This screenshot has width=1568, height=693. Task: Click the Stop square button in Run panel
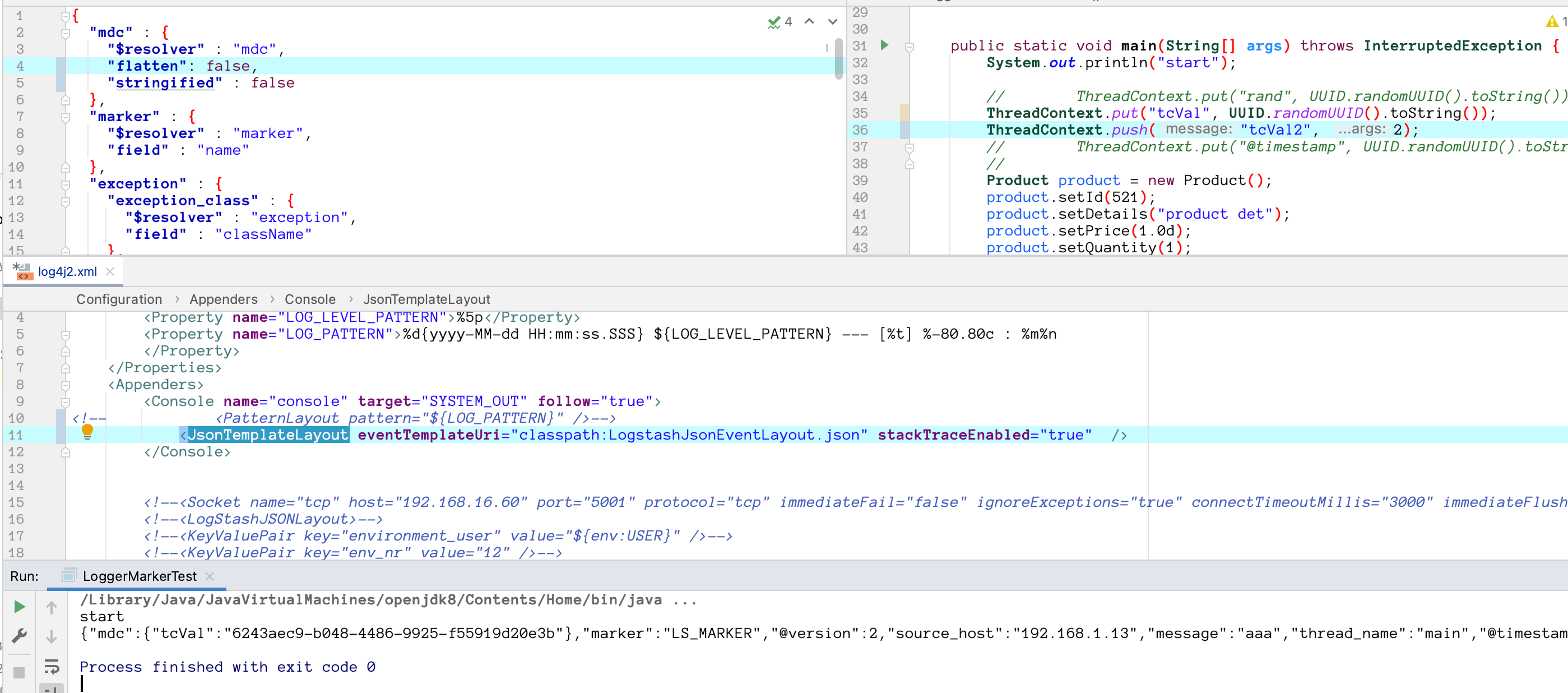(x=19, y=672)
